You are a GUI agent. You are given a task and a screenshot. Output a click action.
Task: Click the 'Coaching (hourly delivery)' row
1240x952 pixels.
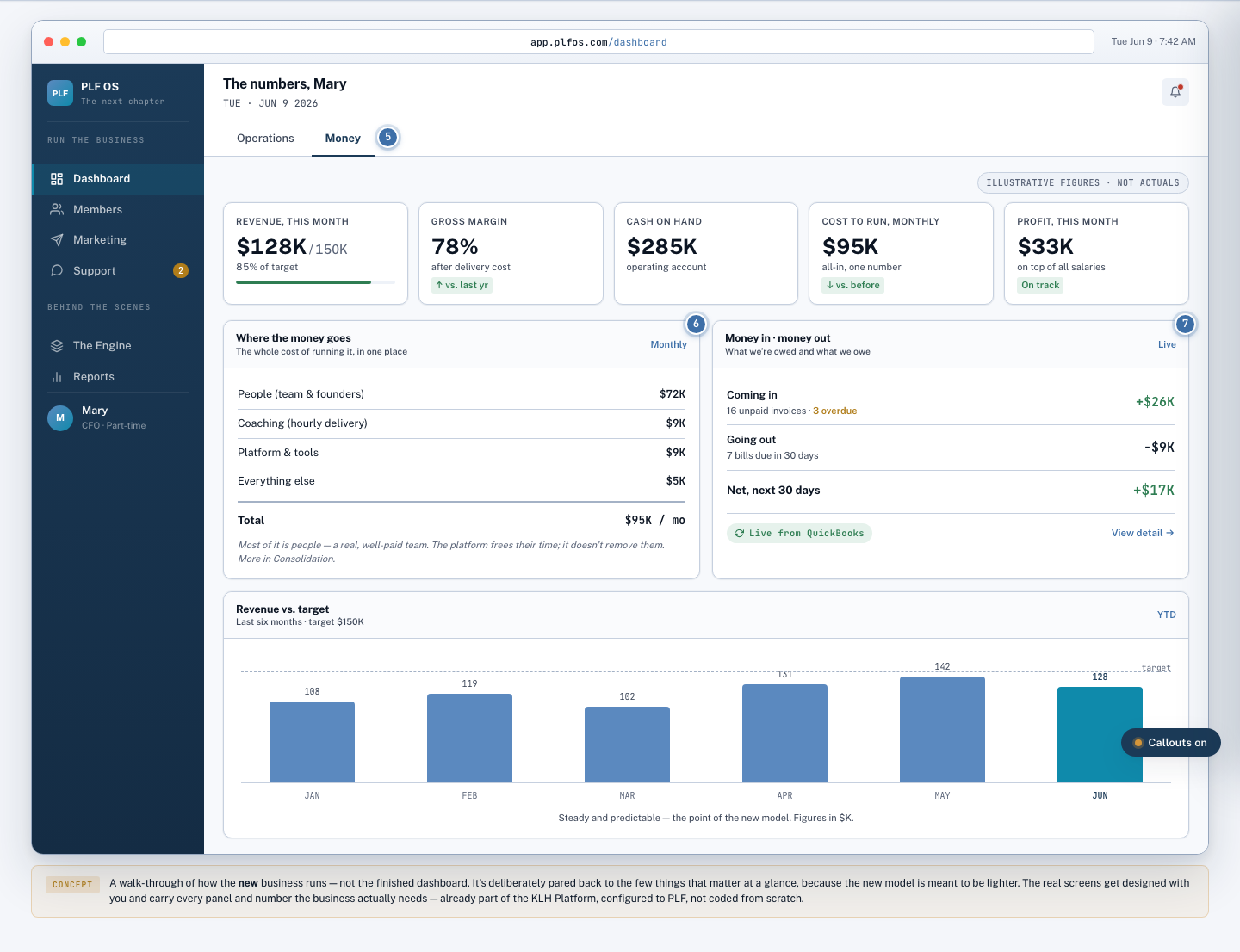click(x=462, y=423)
